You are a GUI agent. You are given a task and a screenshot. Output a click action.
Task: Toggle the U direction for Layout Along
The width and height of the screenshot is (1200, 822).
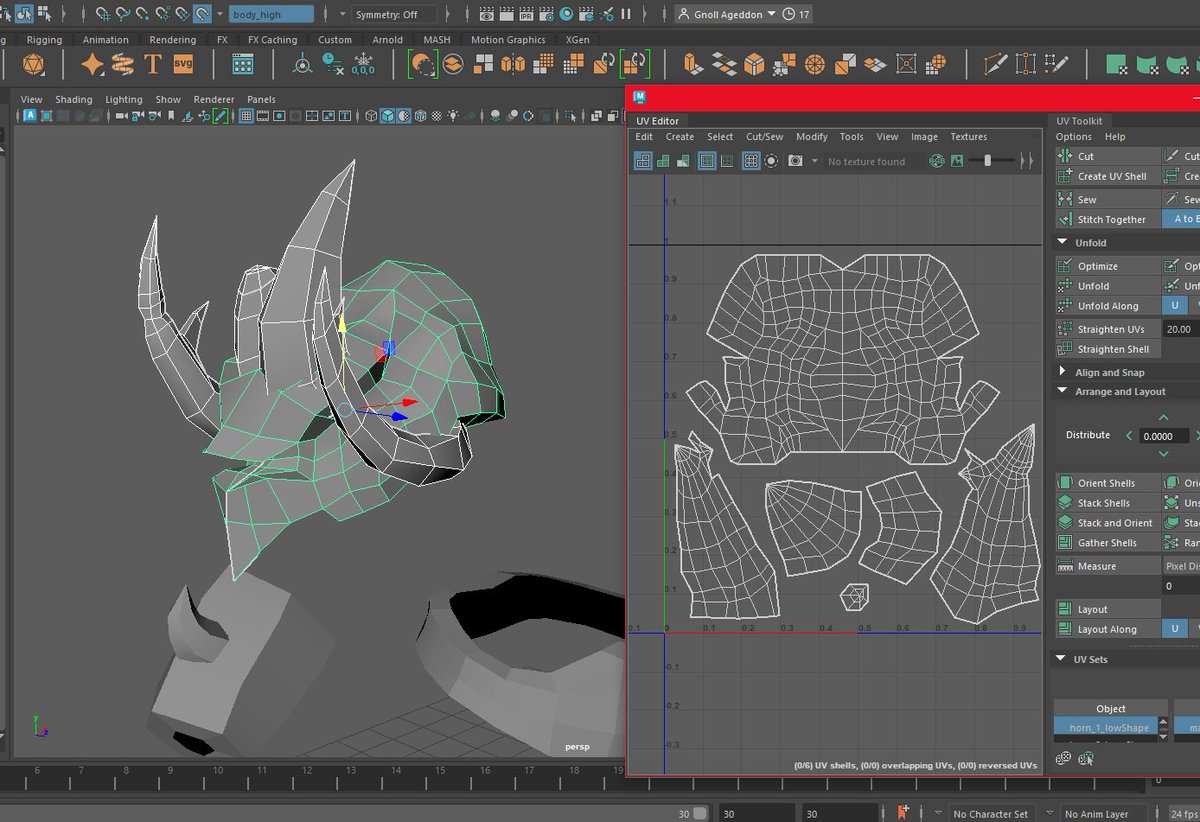click(1173, 629)
